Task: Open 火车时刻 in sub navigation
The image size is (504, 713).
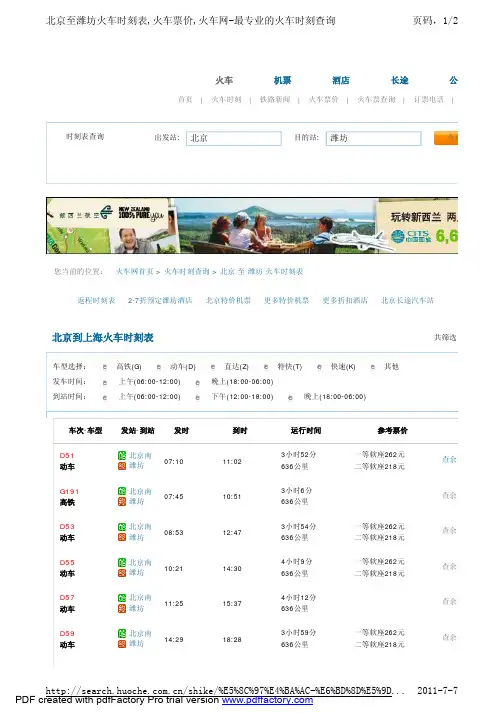Action: pos(226,99)
